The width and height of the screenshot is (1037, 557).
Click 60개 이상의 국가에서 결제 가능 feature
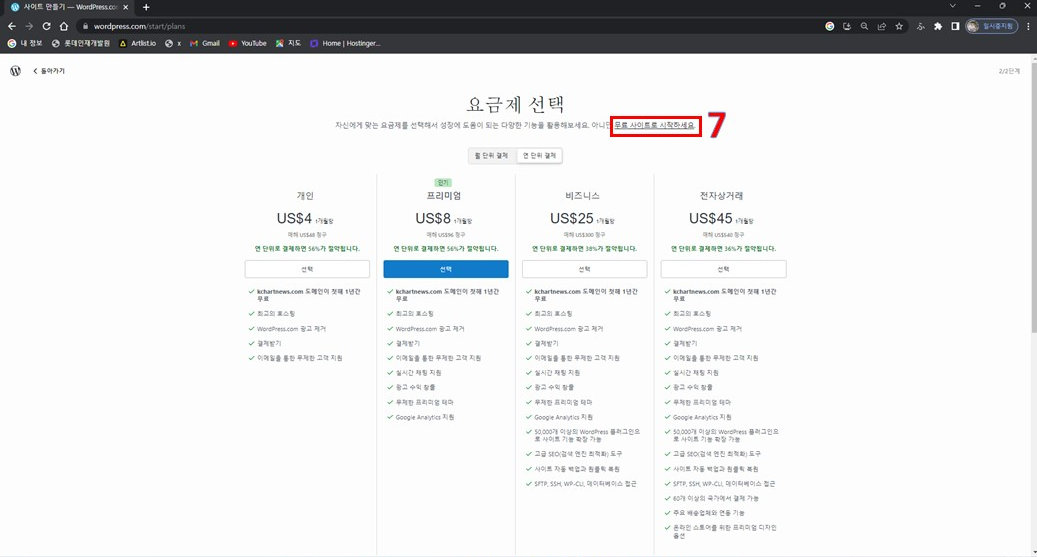point(716,498)
